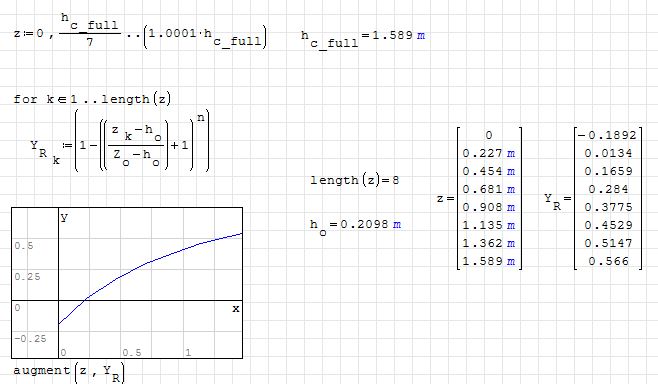Click the x axis label on plot
658x384 pixels.
click(x=236, y=309)
